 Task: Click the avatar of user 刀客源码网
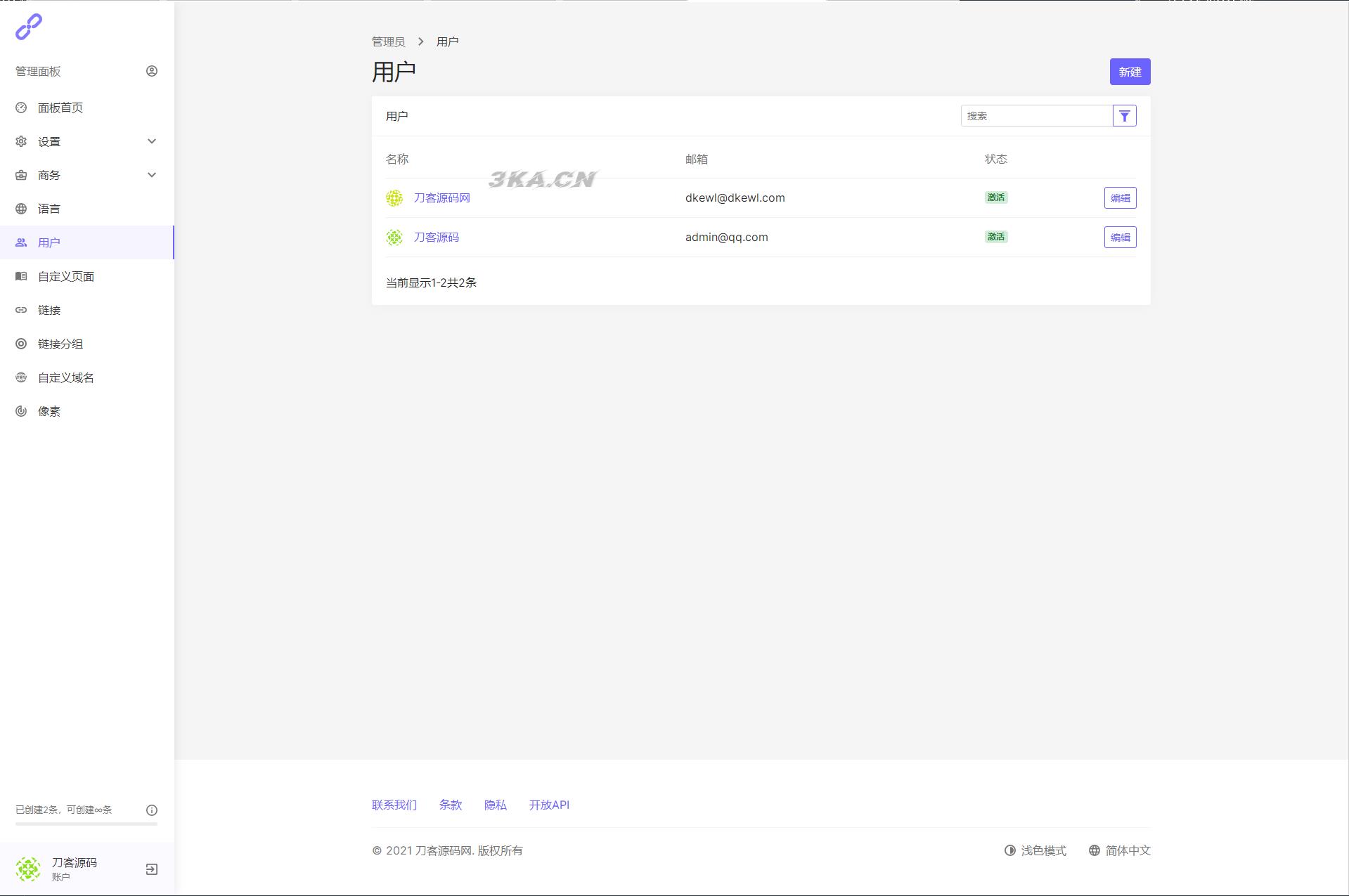tap(394, 198)
